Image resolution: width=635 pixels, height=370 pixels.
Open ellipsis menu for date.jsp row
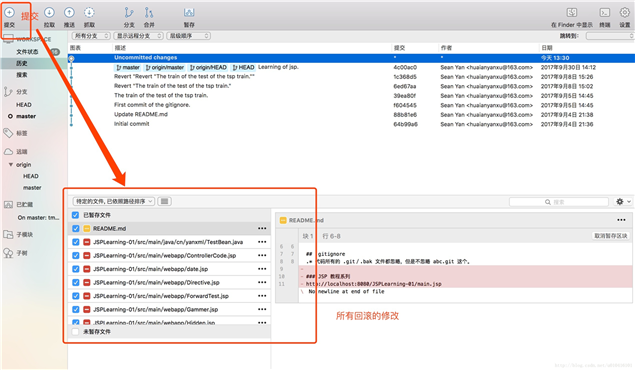point(262,269)
